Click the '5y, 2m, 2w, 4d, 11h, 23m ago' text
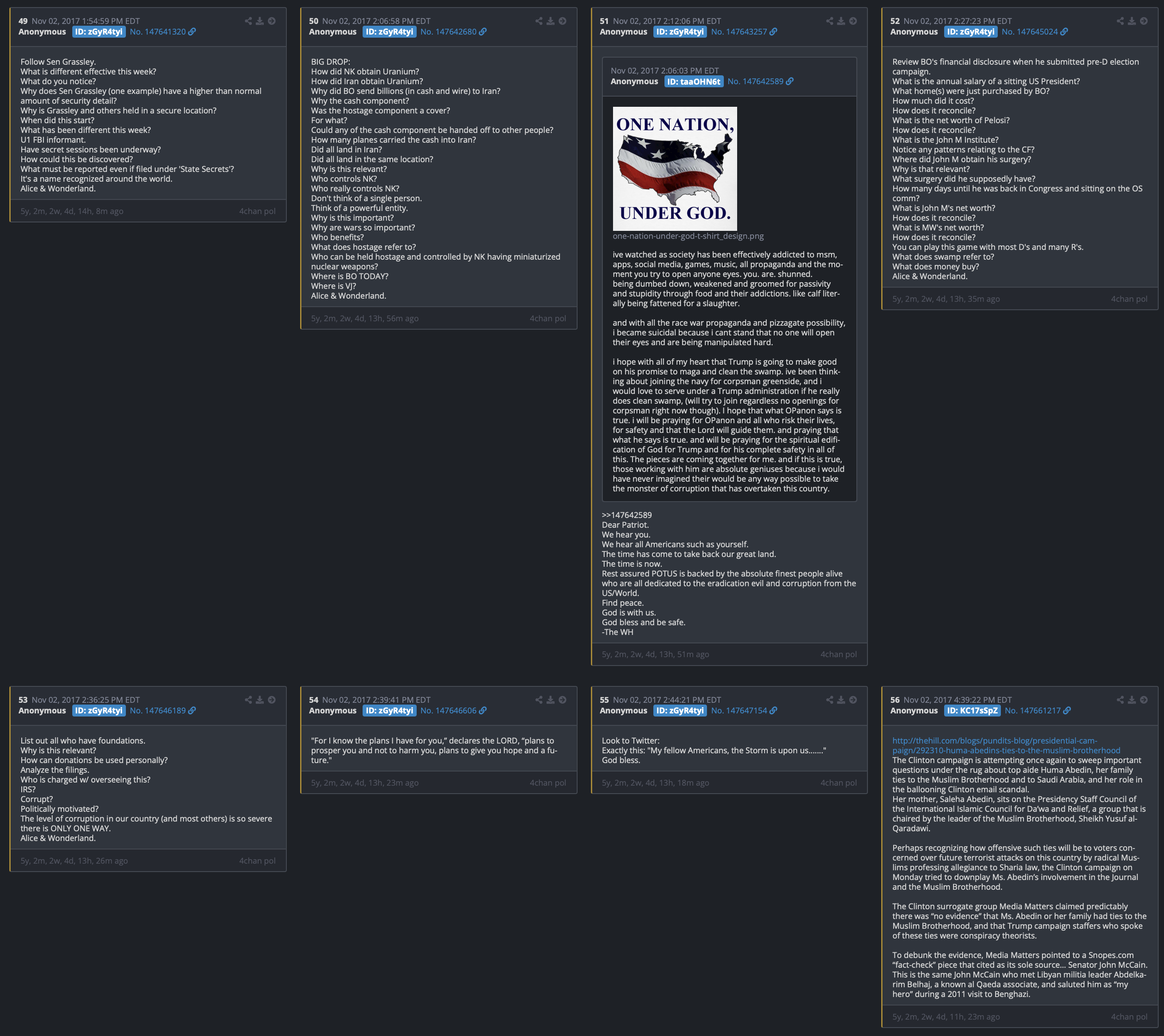 pyautogui.click(x=946, y=1017)
